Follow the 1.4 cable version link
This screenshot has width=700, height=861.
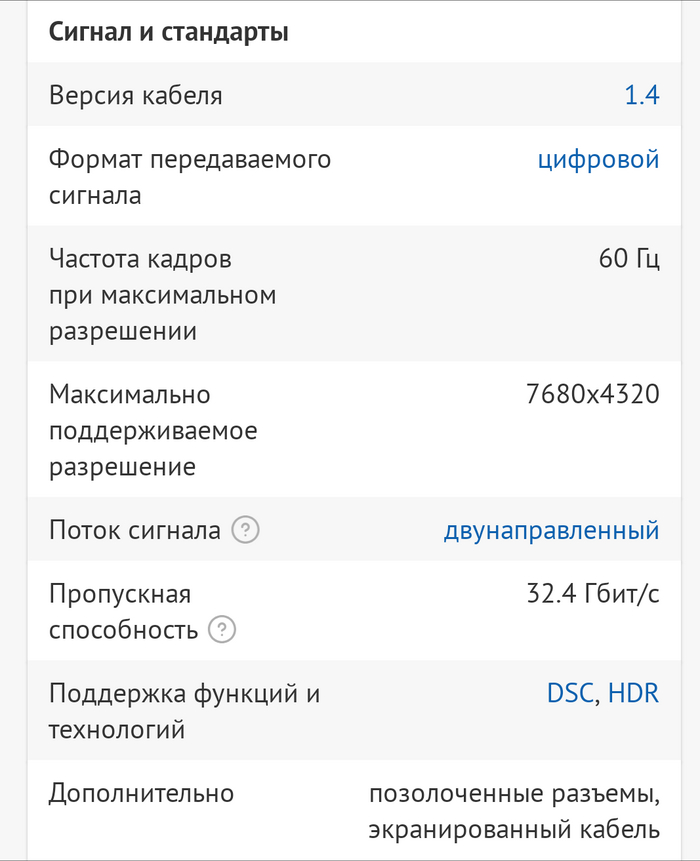pos(642,95)
